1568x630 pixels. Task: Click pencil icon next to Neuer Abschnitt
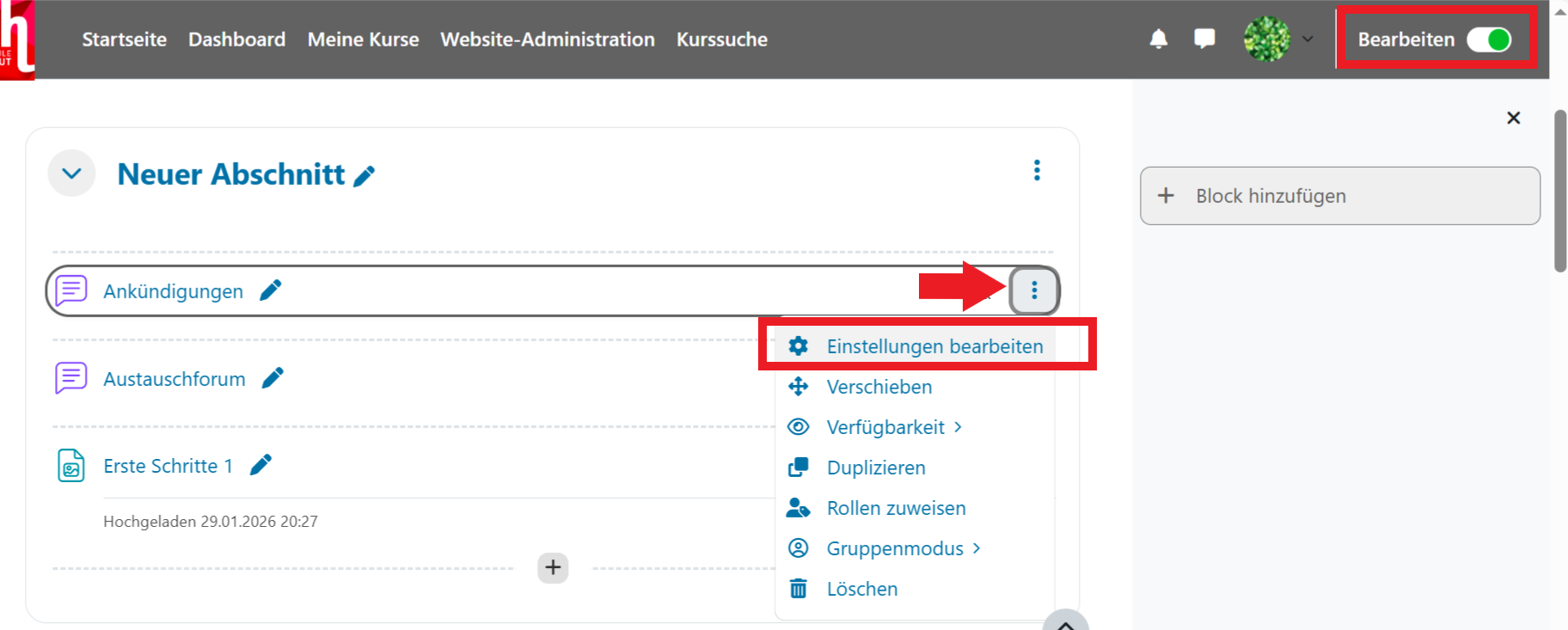364,176
